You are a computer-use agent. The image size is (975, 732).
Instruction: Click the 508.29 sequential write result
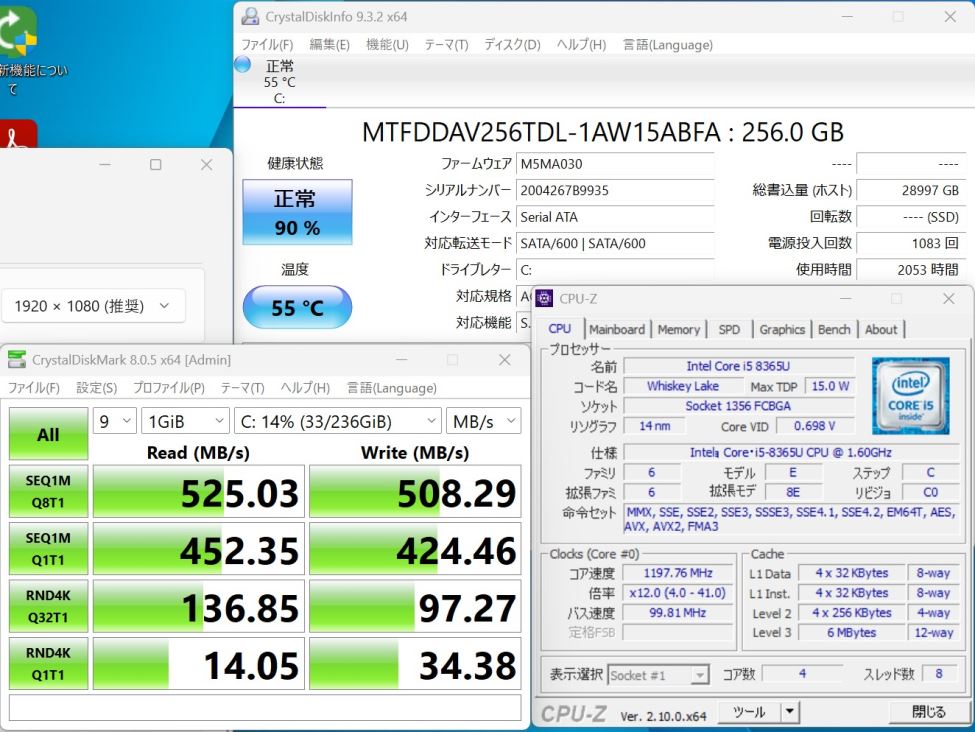(x=415, y=491)
